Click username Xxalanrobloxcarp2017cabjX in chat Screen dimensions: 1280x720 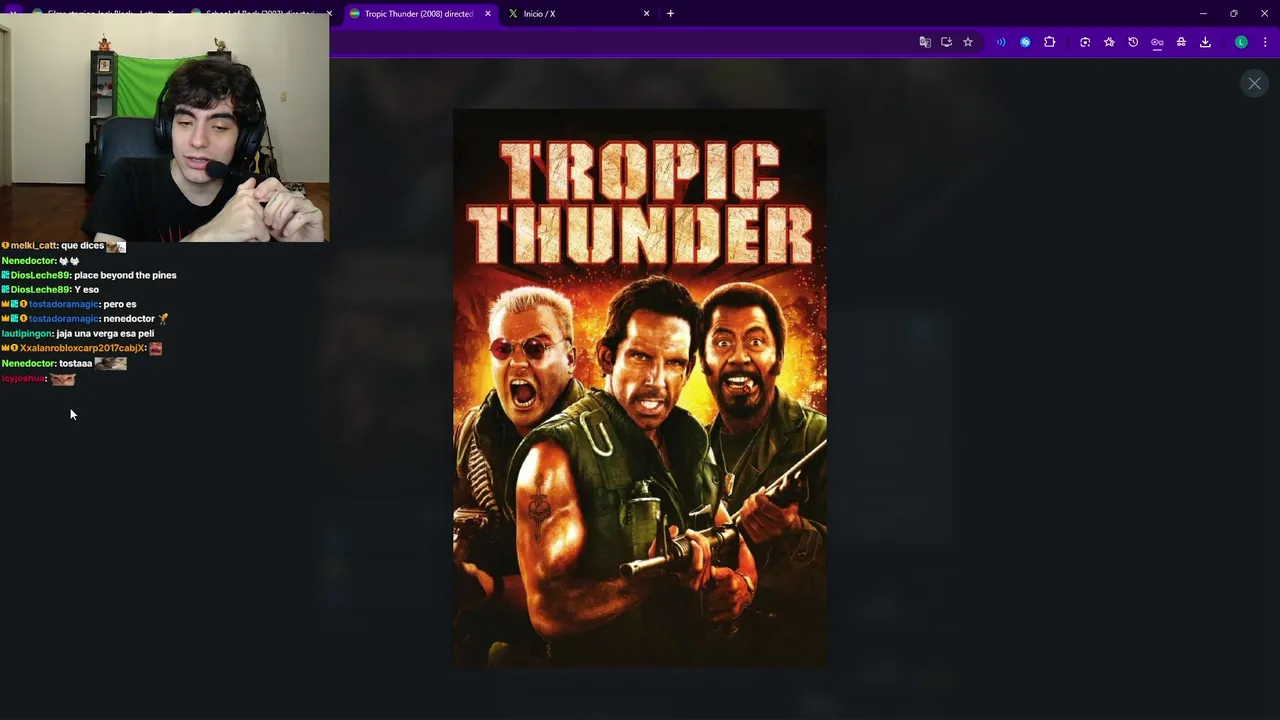click(83, 348)
